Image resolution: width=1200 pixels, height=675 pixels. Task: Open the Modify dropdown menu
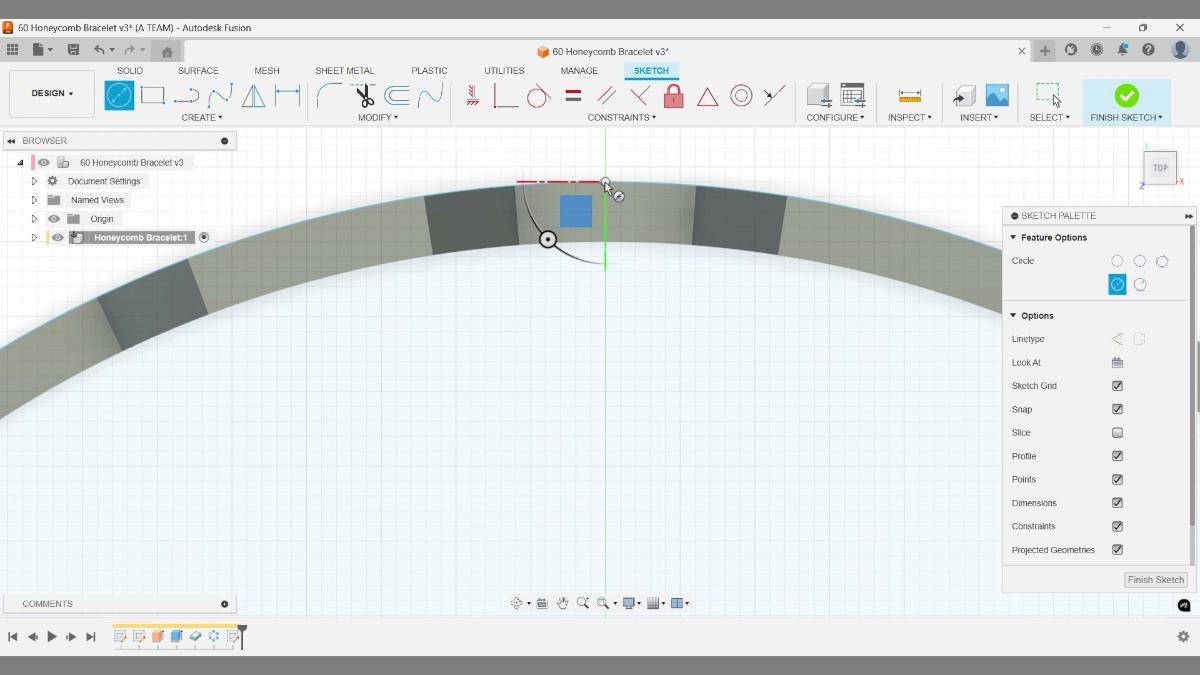click(378, 117)
